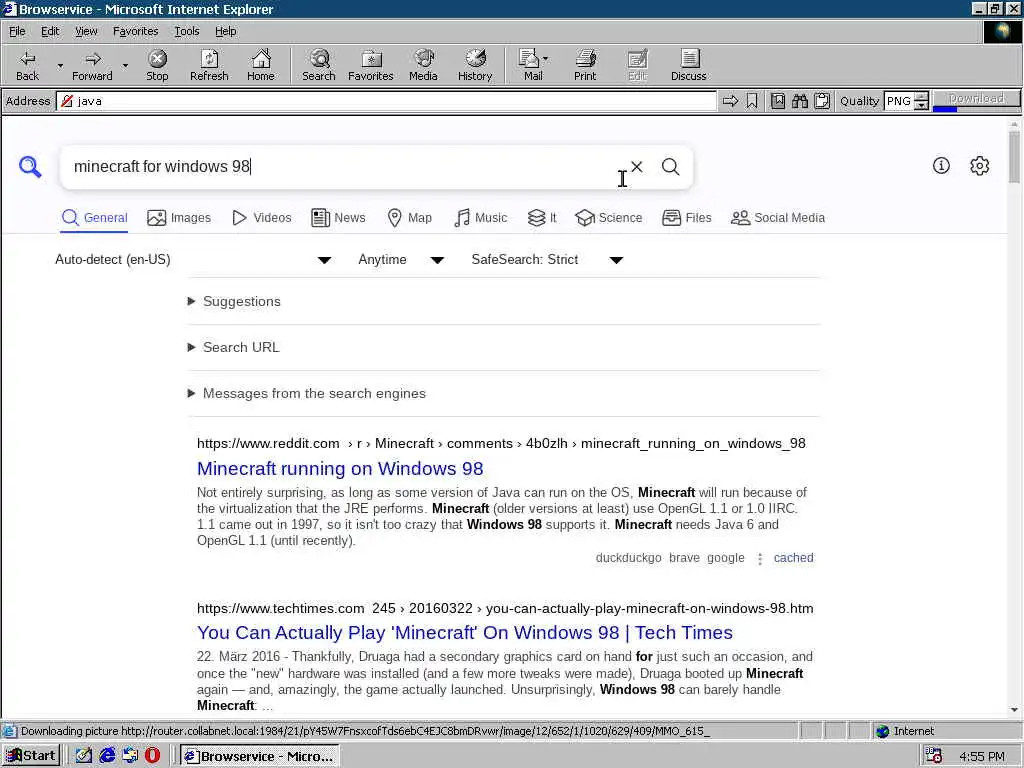
Task: Open the SafeSearch: Strict dropdown
Action: 547,260
